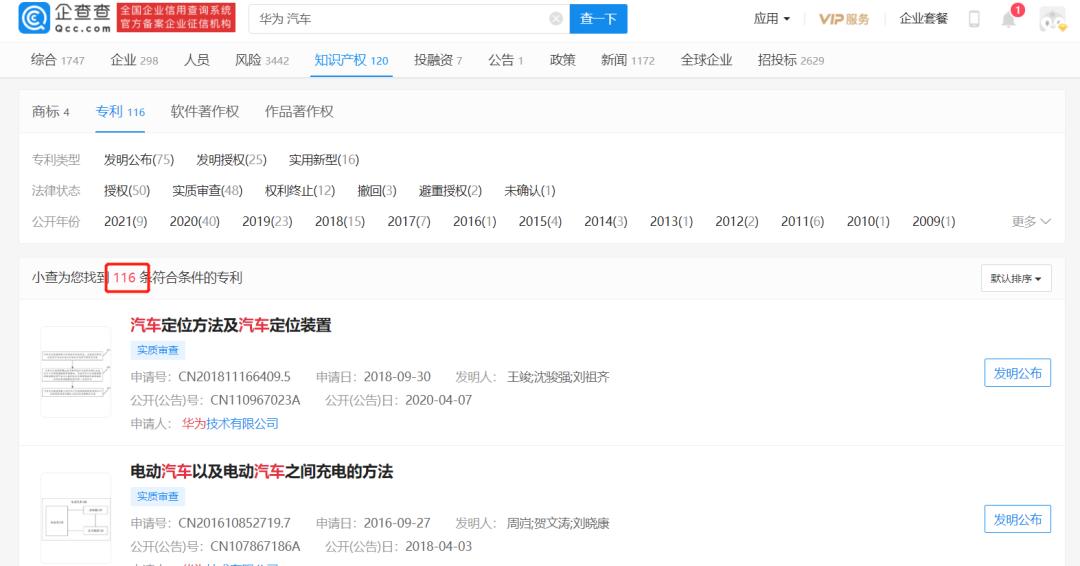Clear the search box with the X icon
The image size is (1080, 566).
point(556,19)
